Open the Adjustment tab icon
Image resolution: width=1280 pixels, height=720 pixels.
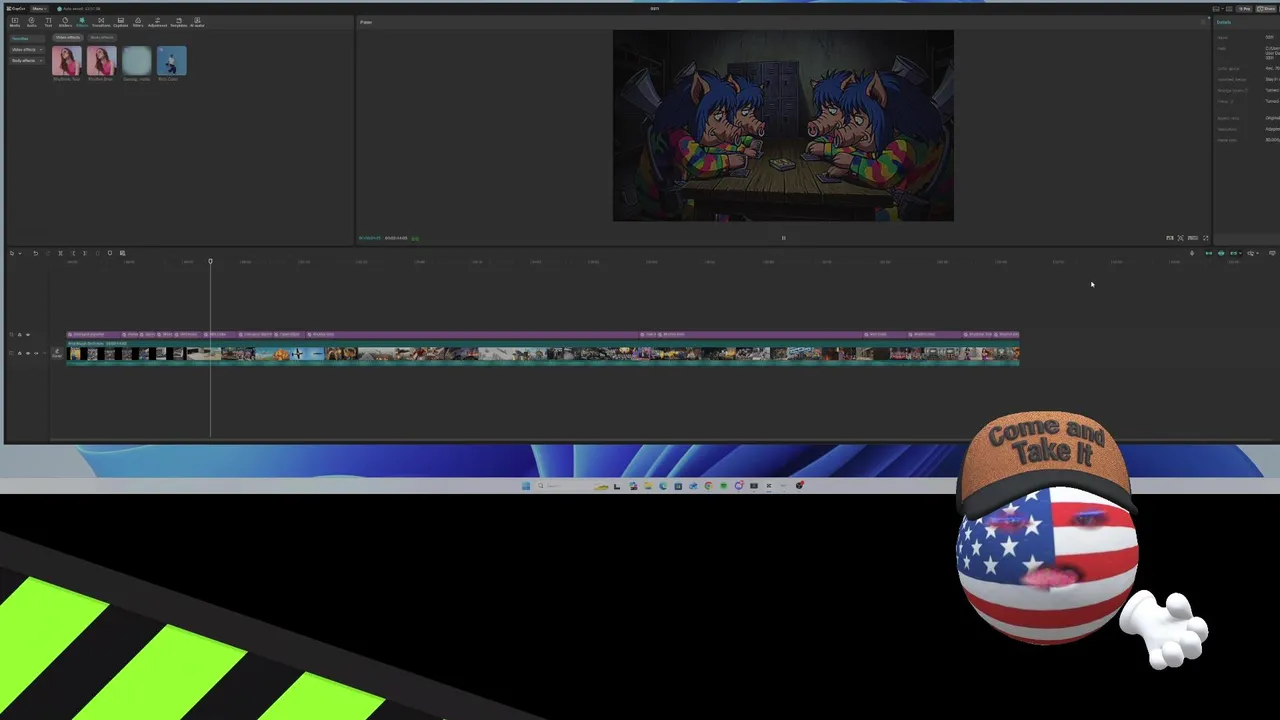coord(157,20)
